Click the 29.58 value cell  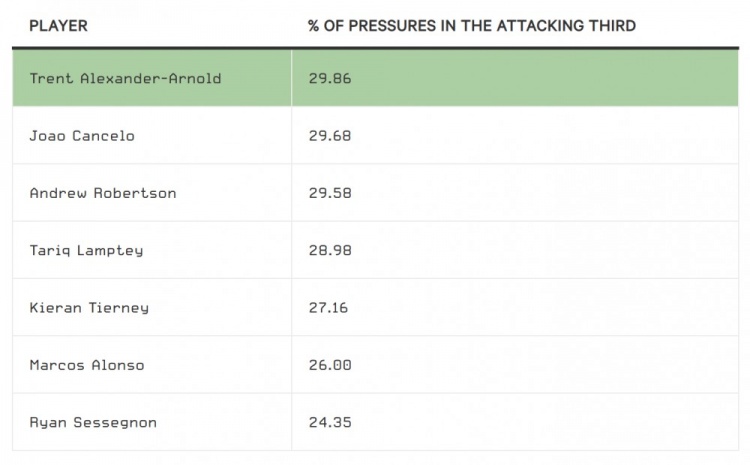click(515, 193)
